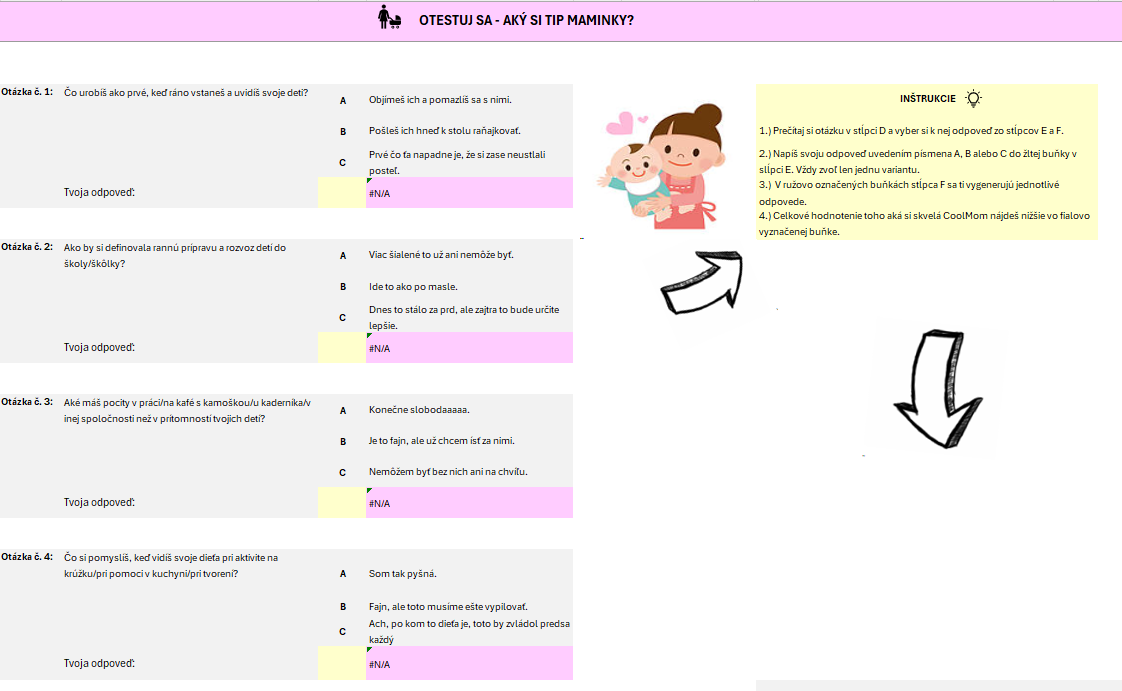Viewport: 1122px width, 691px height.
Task: Select the yellow answer cell for Otázka č. 3
Action: pyautogui.click(x=341, y=502)
